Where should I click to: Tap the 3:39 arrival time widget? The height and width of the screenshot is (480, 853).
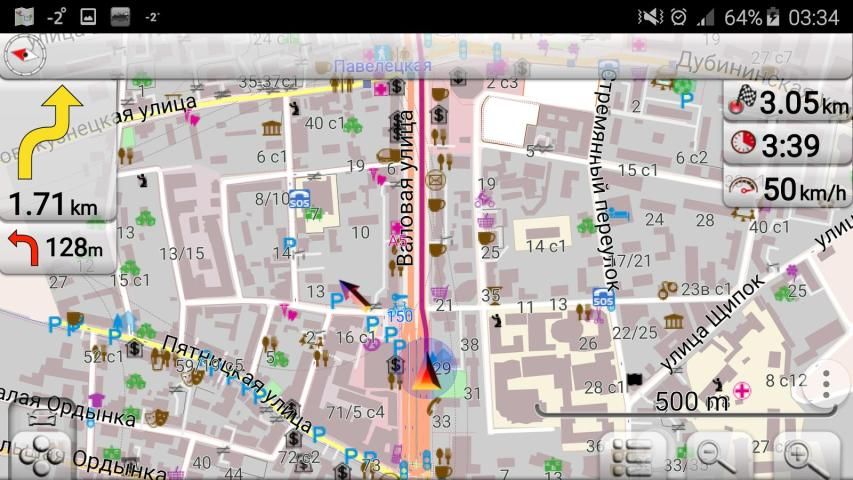(788, 145)
